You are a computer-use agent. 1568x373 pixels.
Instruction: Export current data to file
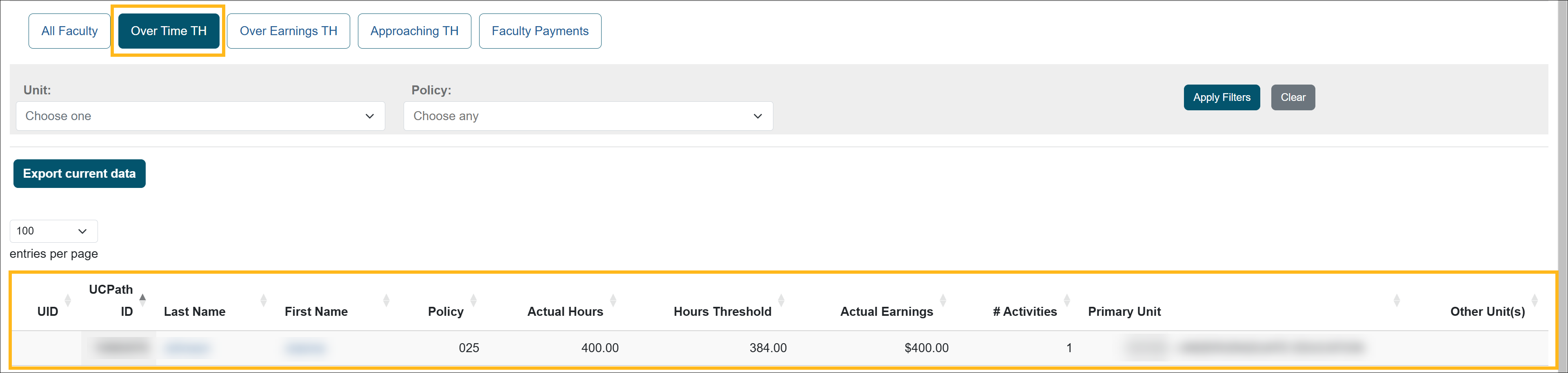pos(79,174)
